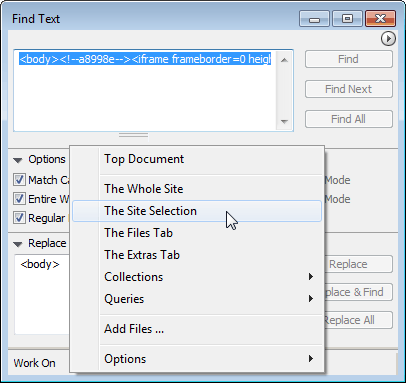Click the Replace All button
Viewport: 406px width, 383px height.
coord(358,320)
